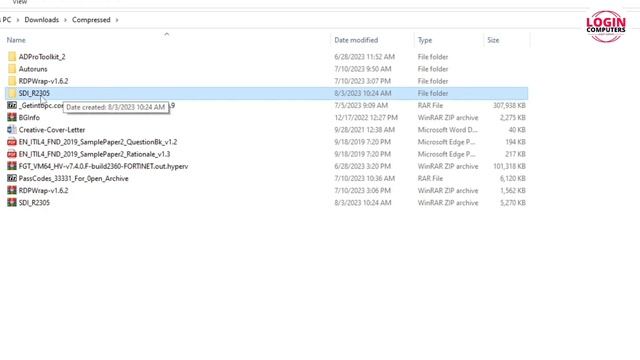The height and width of the screenshot is (360, 640).
Task: Select the Autoruns folder icon
Action: [x=12, y=69]
